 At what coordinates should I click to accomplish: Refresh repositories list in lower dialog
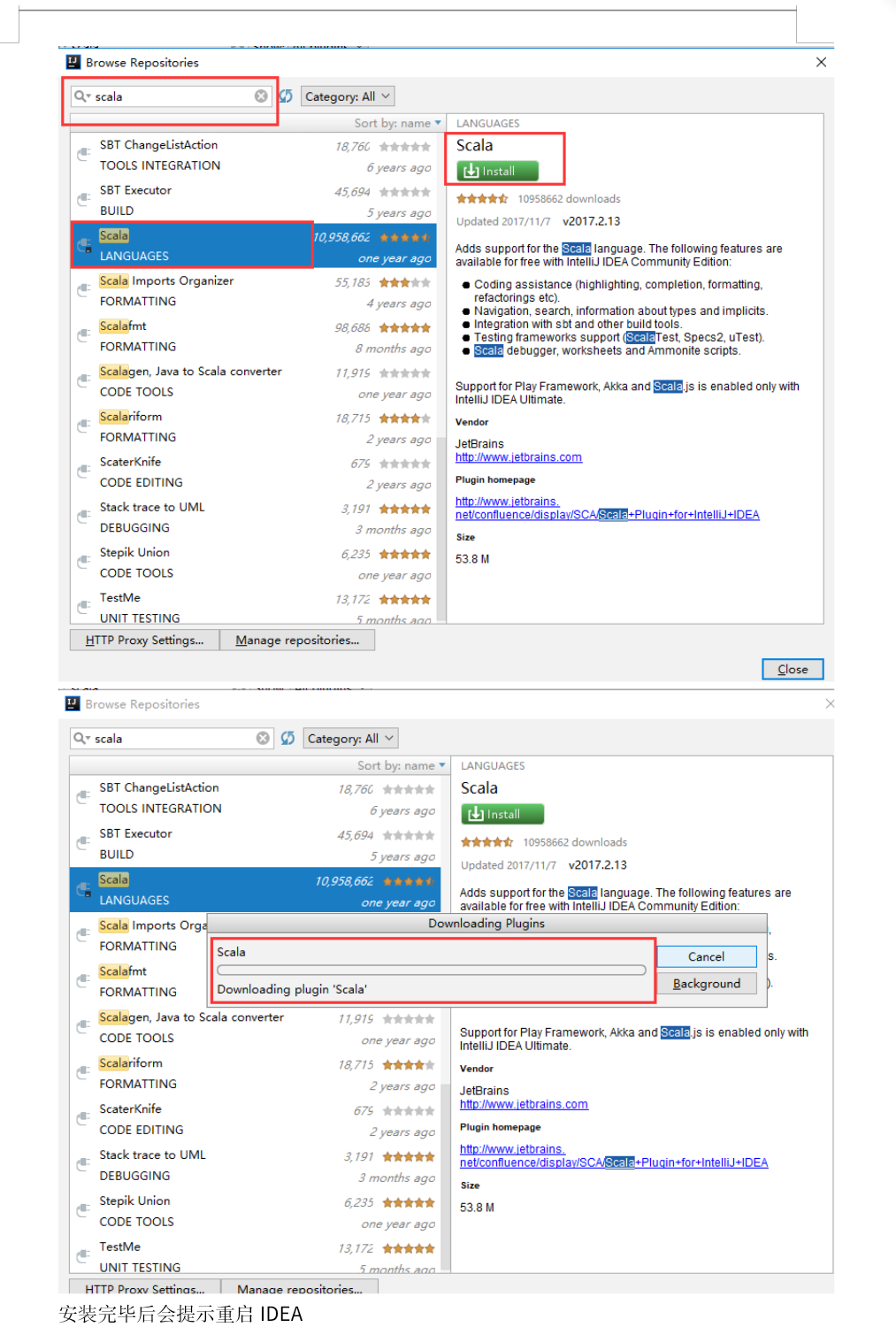click(288, 738)
